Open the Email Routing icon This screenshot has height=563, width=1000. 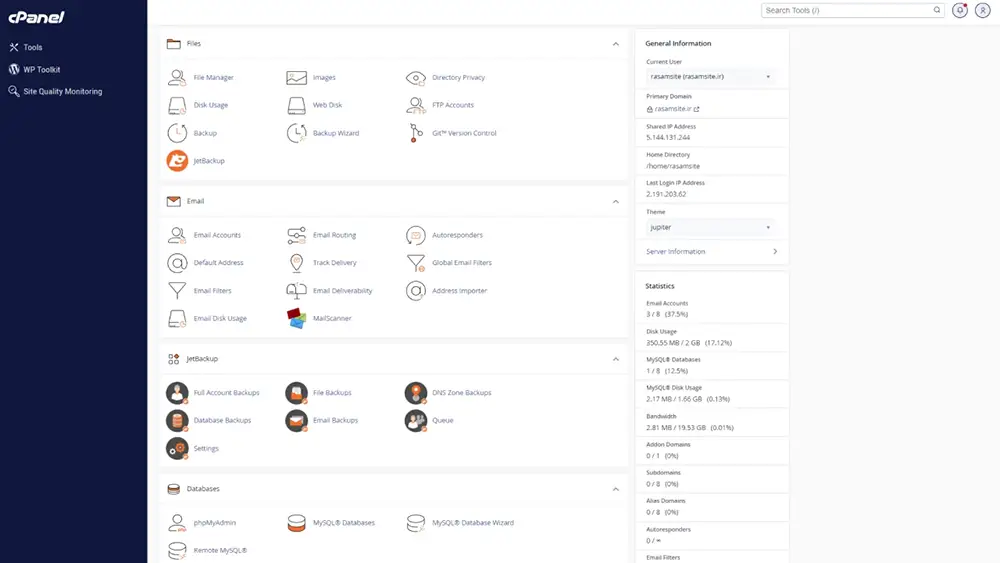tap(296, 235)
